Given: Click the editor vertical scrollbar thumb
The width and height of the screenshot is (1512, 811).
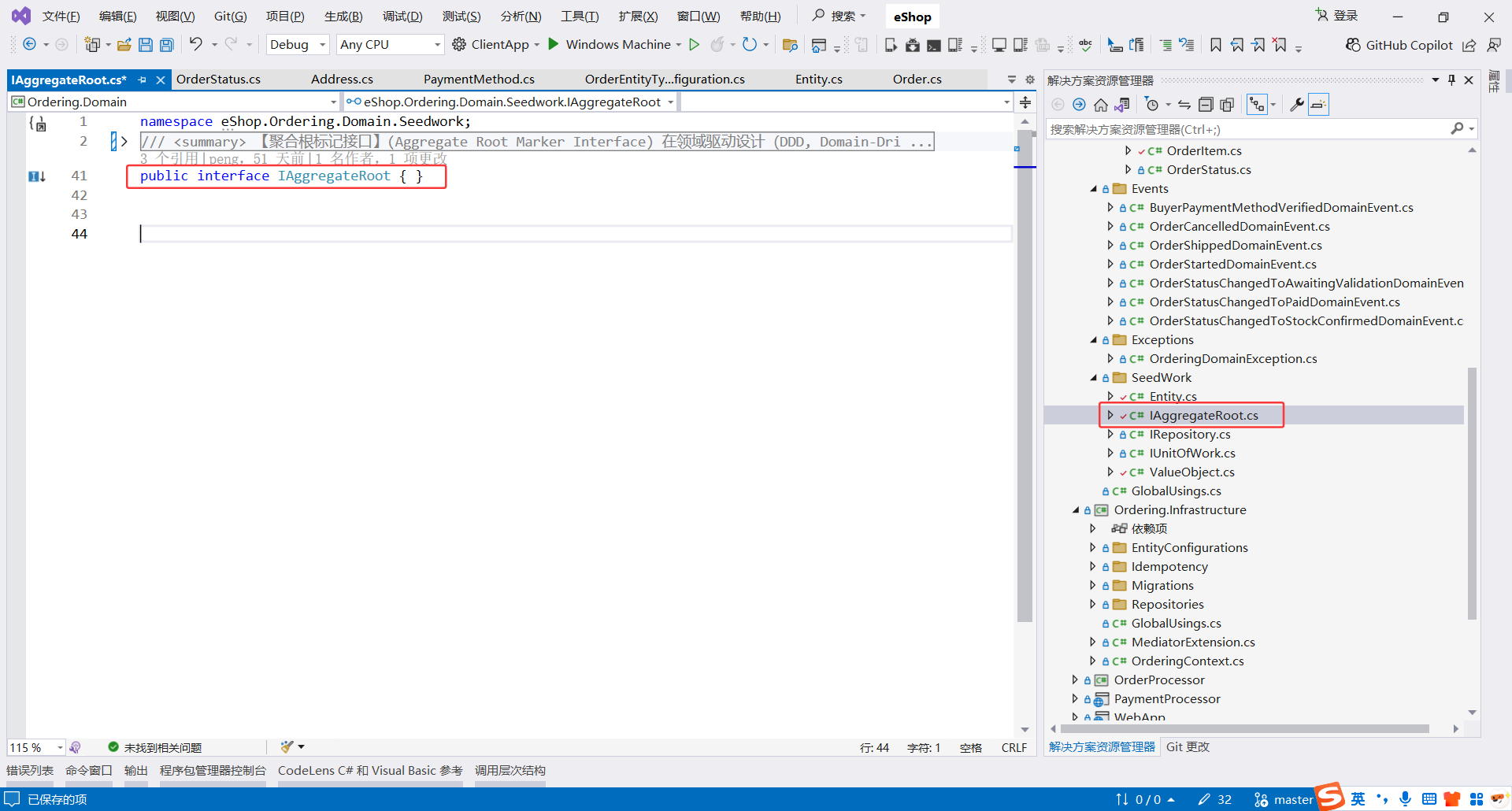Looking at the screenshot, I should point(1025,378).
